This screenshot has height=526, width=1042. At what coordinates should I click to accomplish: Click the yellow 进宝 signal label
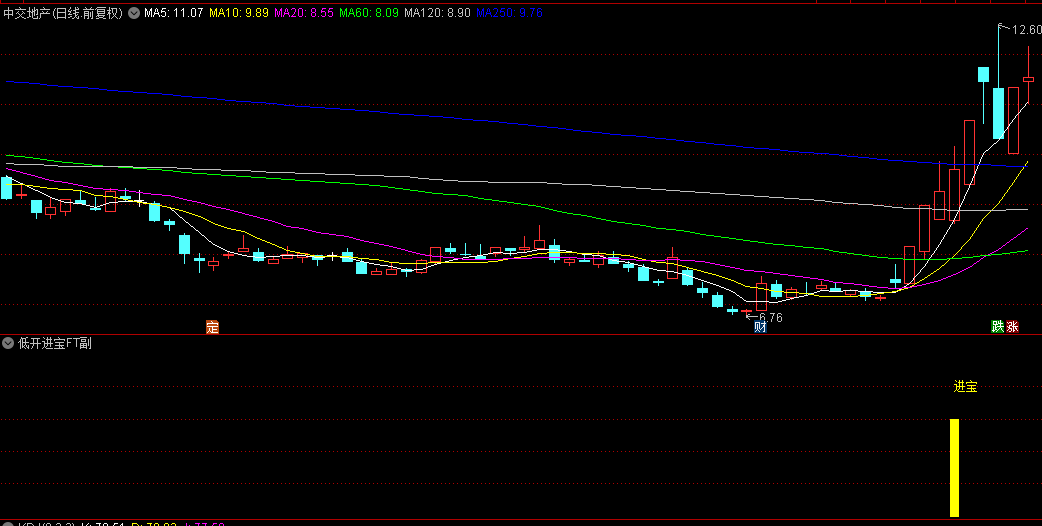tap(966, 387)
